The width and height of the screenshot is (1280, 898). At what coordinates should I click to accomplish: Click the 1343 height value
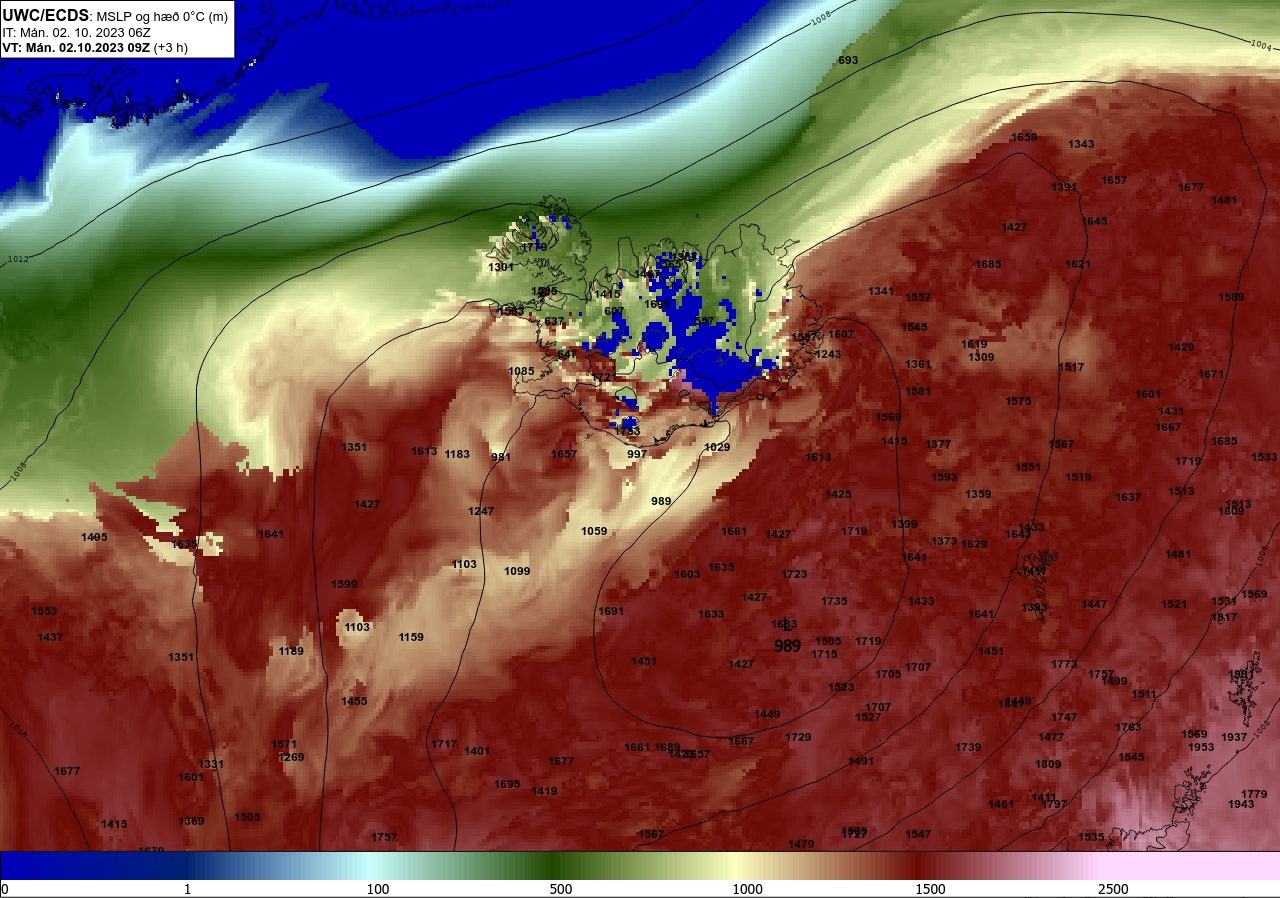point(1081,144)
